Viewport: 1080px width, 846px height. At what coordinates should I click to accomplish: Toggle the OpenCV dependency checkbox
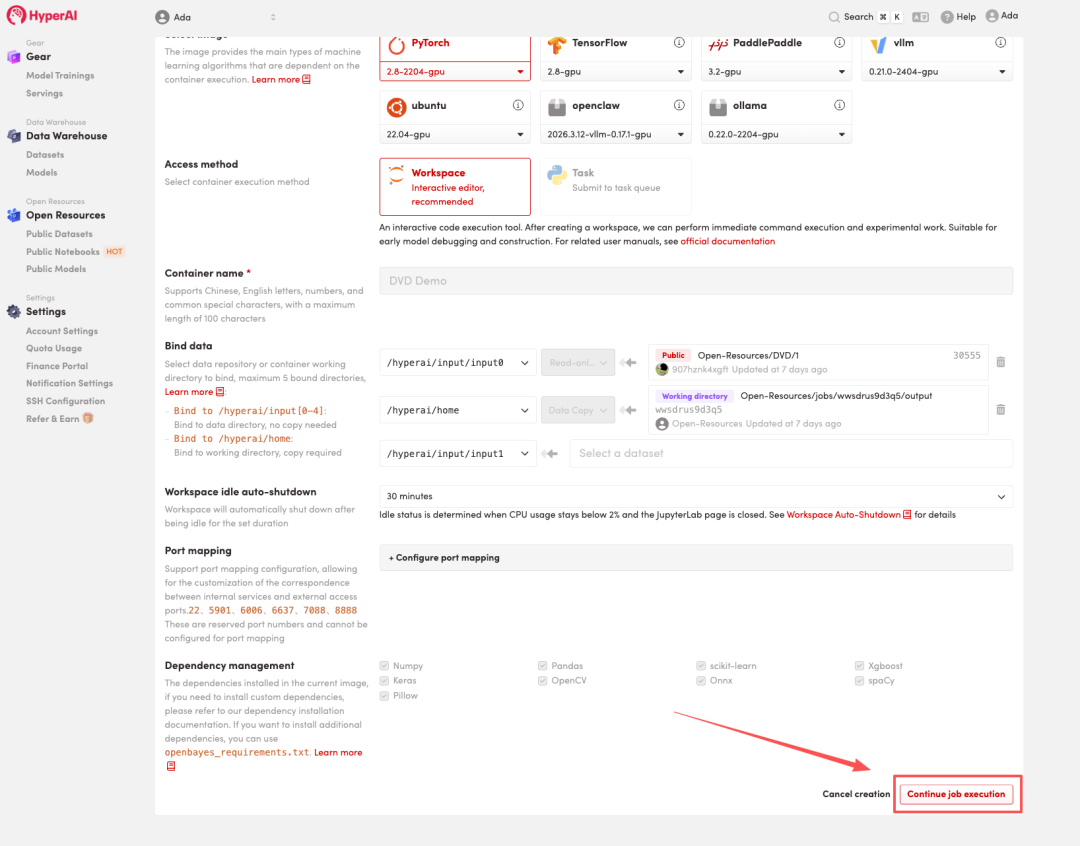[x=543, y=681]
